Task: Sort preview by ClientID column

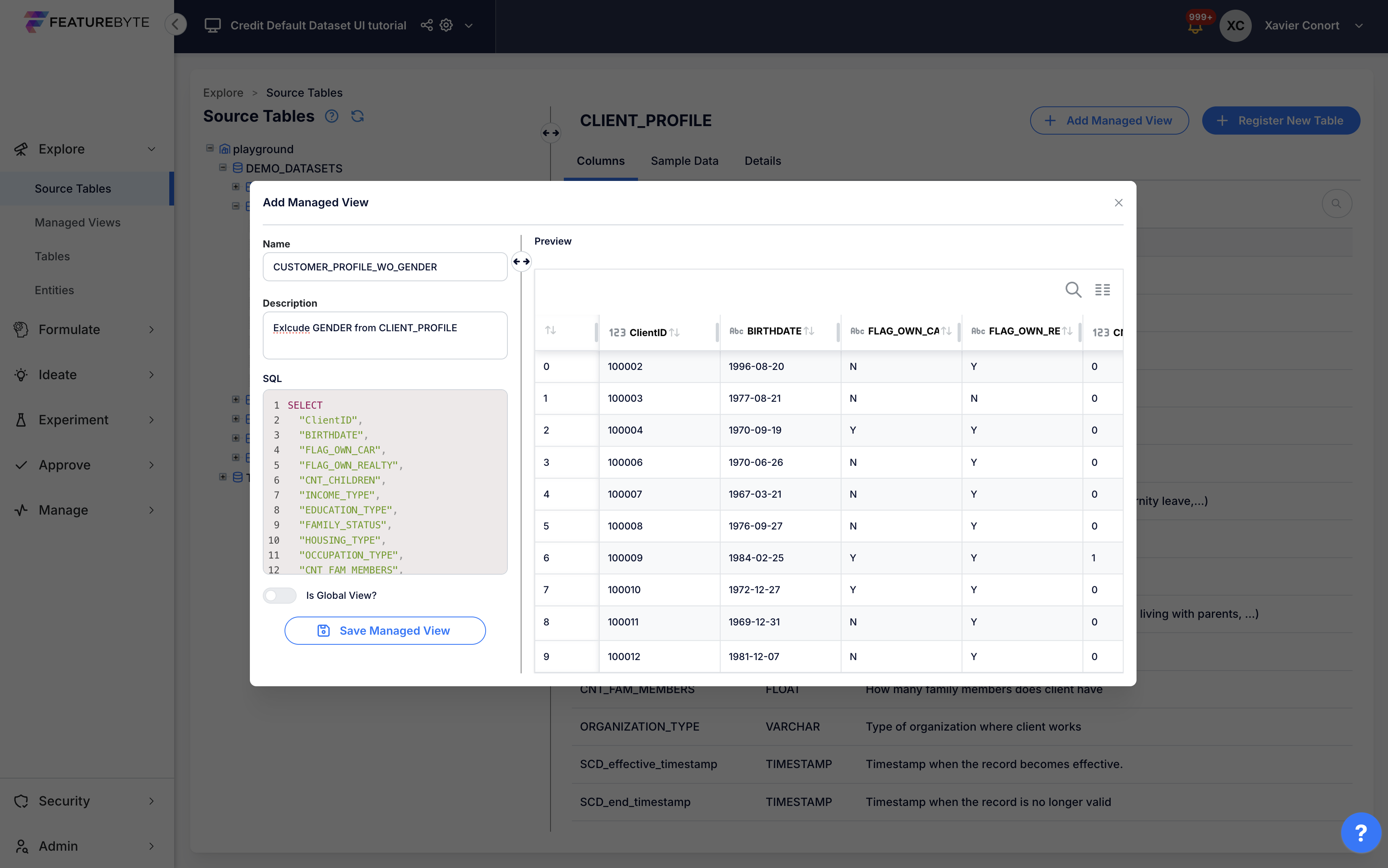Action: (x=675, y=332)
